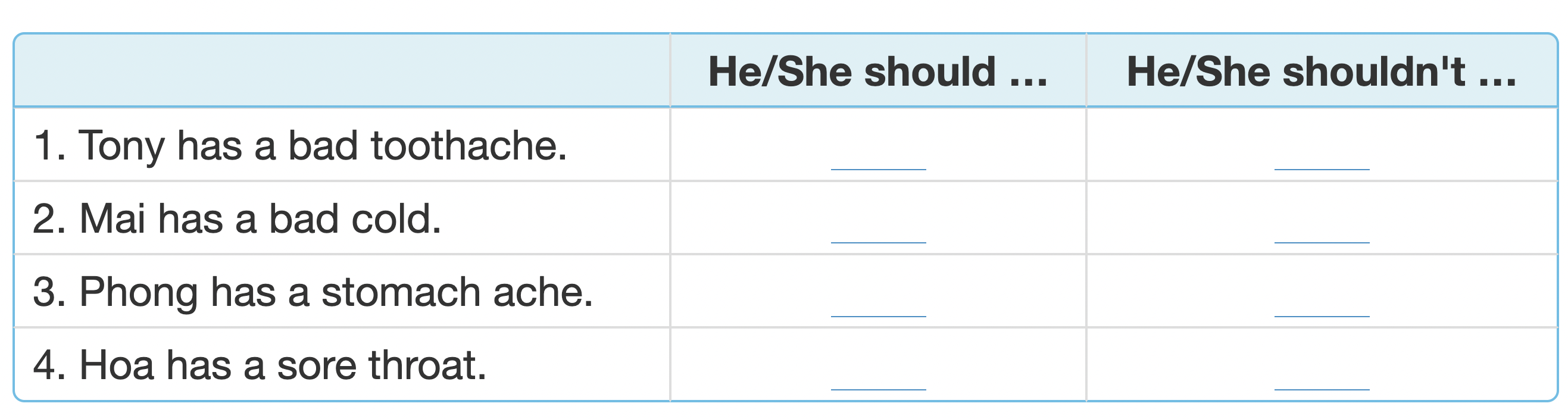Click the empty top-left header cell
The height and width of the screenshot is (419, 1568).
pos(341,71)
